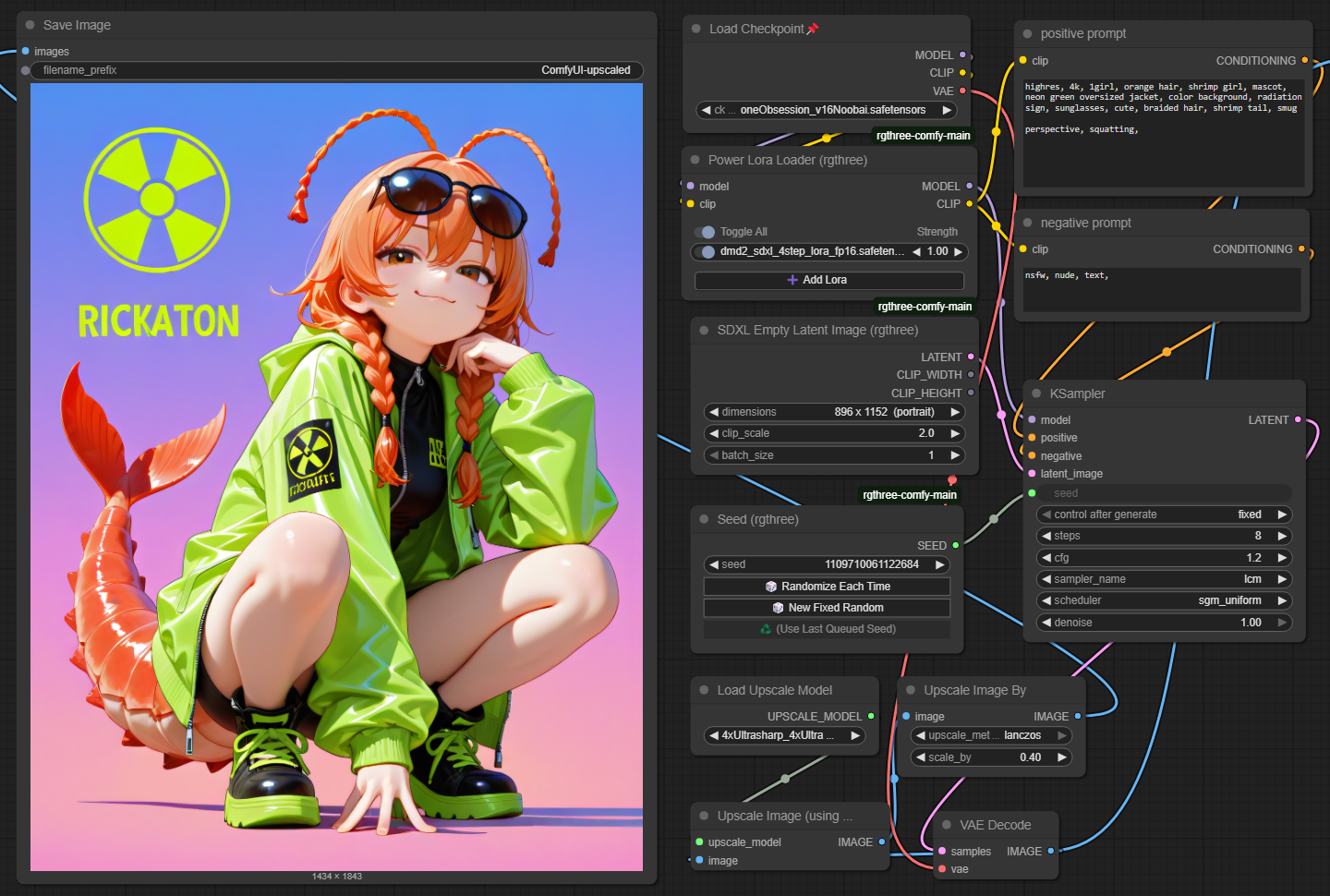Open the upscale model combo 4xUltrasharp_4xUltra

pyautogui.click(x=784, y=735)
